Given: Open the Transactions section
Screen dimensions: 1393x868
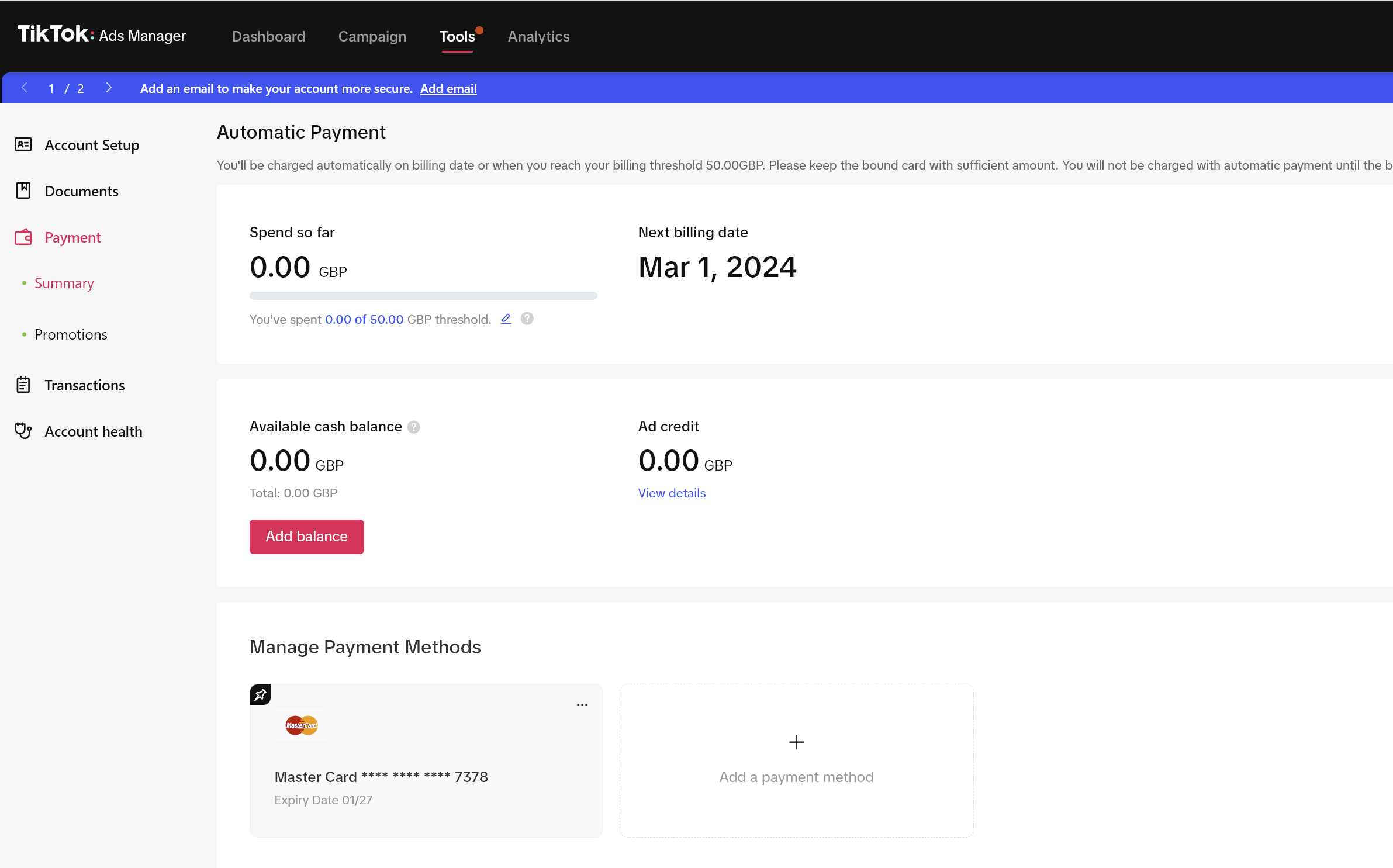Looking at the screenshot, I should pyautogui.click(x=85, y=385).
